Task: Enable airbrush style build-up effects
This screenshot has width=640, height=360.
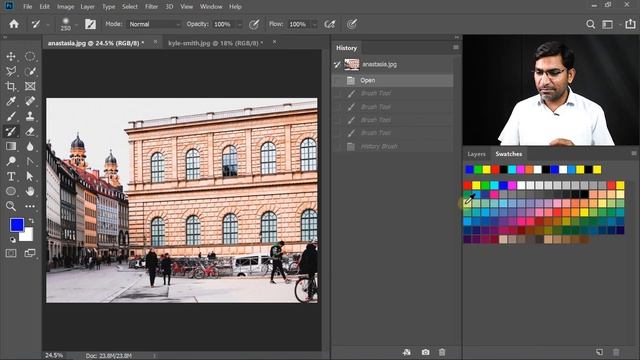Action: [329, 24]
